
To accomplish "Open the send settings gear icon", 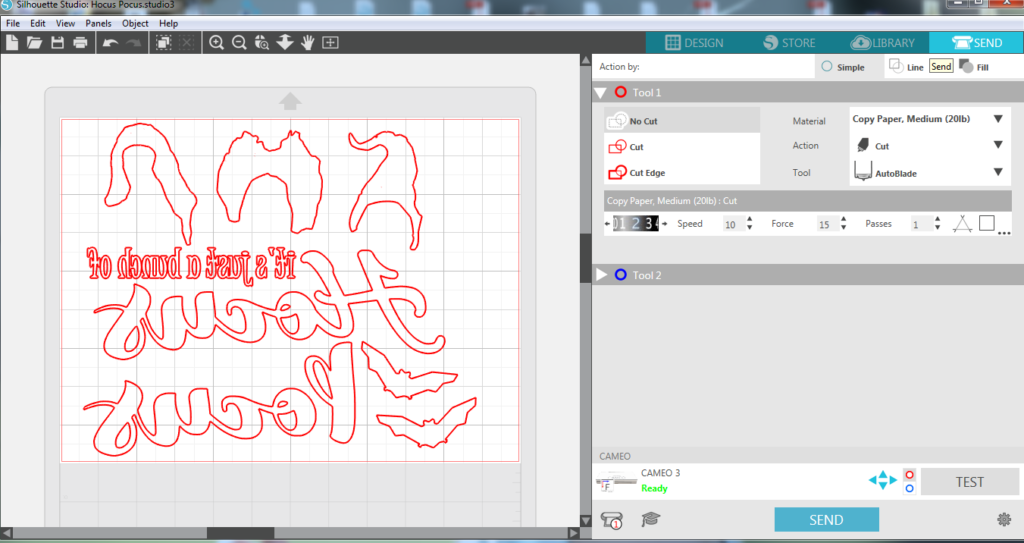I will click(1004, 519).
